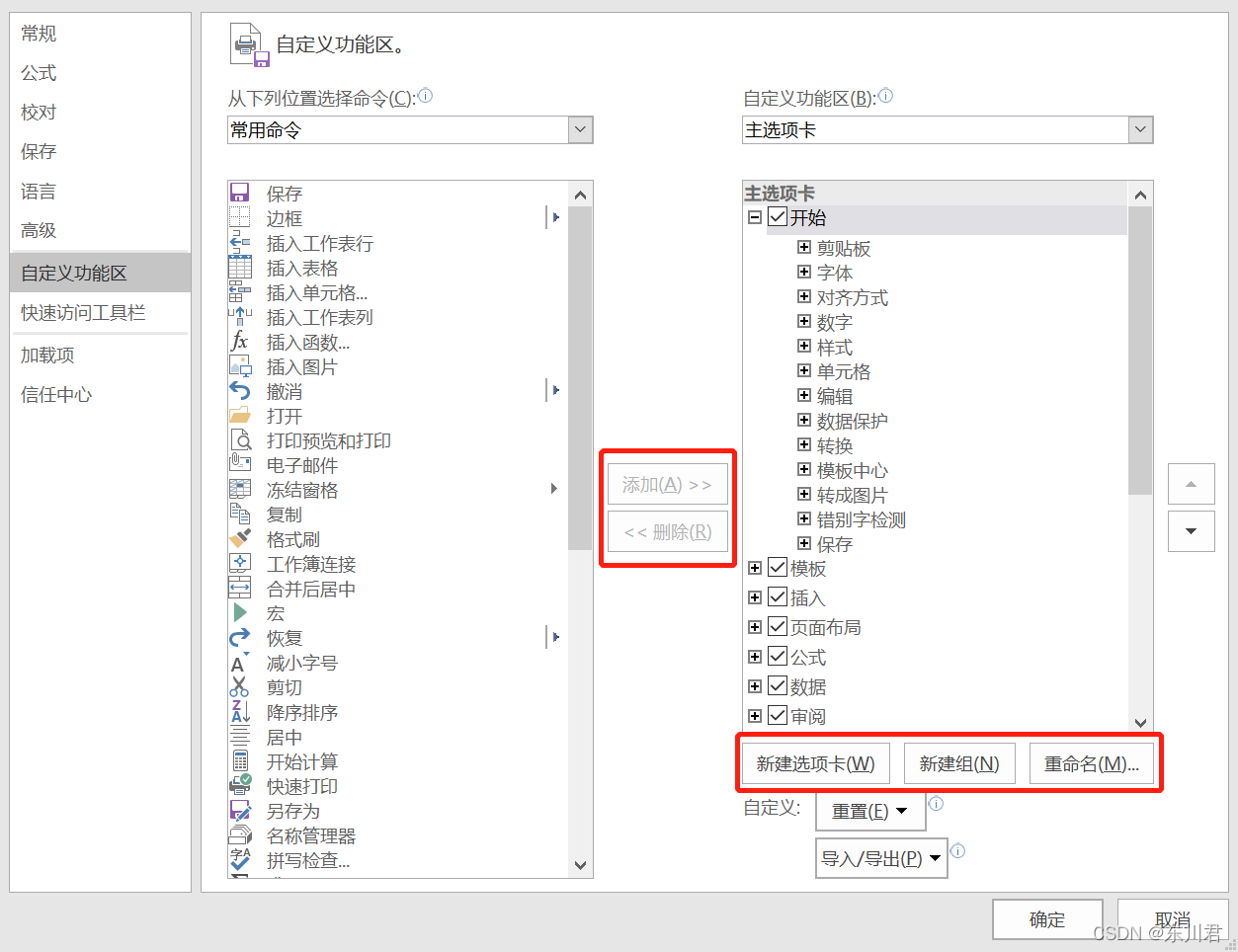Click the 新建选项卡 button

815,763
